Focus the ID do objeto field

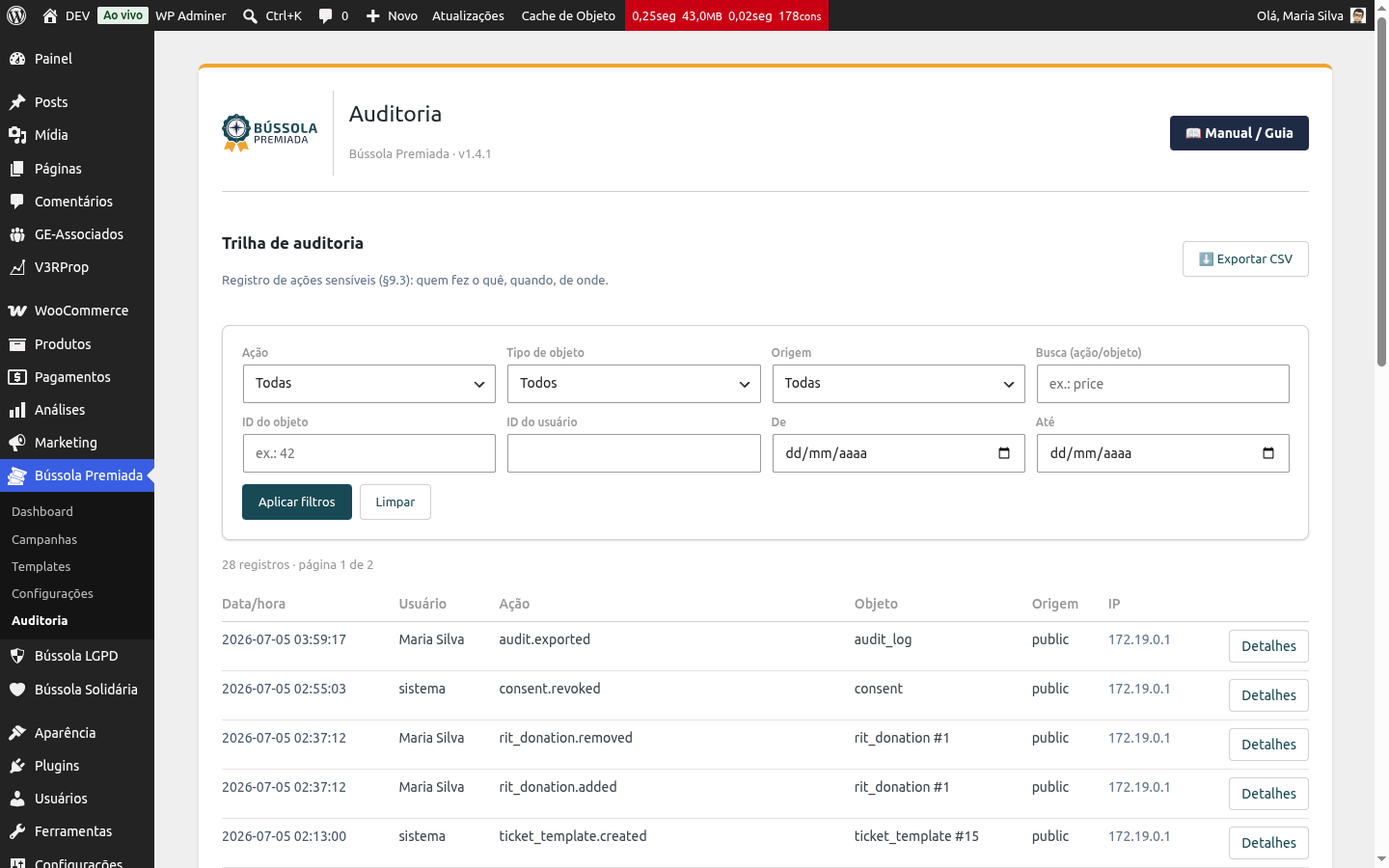[x=368, y=453]
